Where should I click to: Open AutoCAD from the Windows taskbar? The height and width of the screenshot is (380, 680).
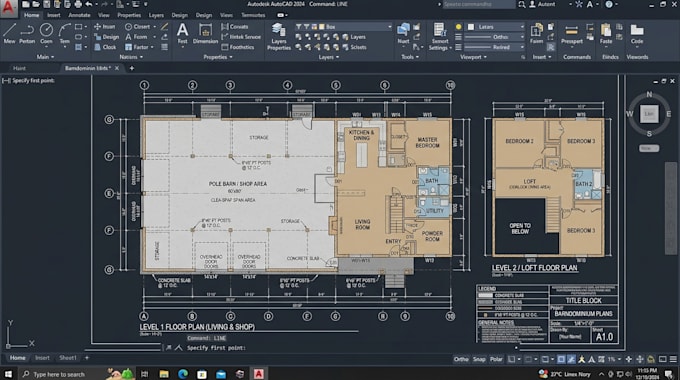258,374
